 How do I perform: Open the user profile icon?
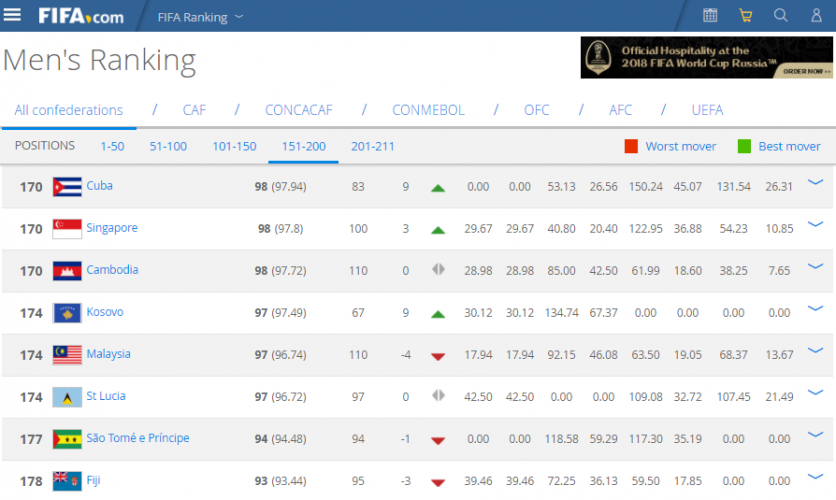816,15
